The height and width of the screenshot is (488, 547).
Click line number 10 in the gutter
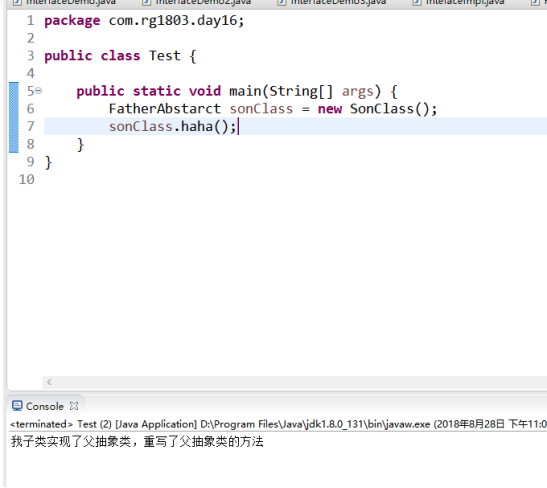click(x=27, y=179)
